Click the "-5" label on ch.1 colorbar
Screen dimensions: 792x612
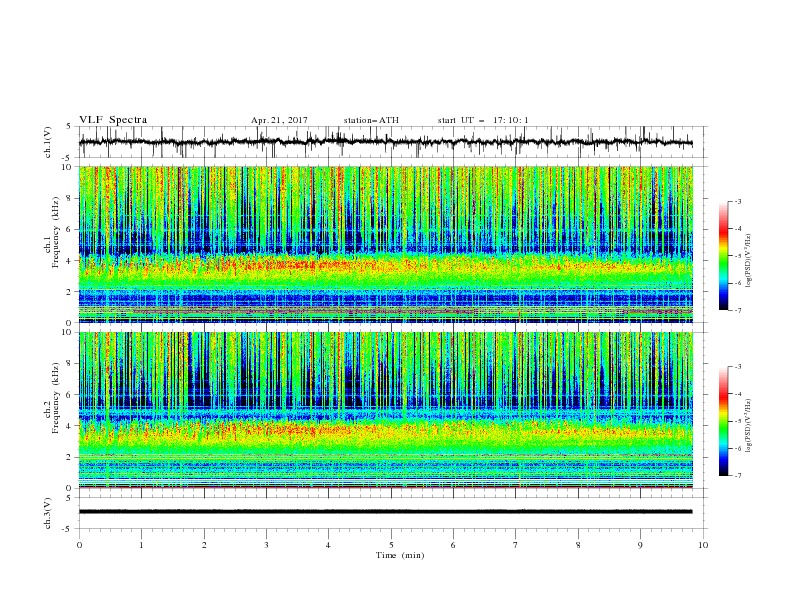tap(738, 256)
